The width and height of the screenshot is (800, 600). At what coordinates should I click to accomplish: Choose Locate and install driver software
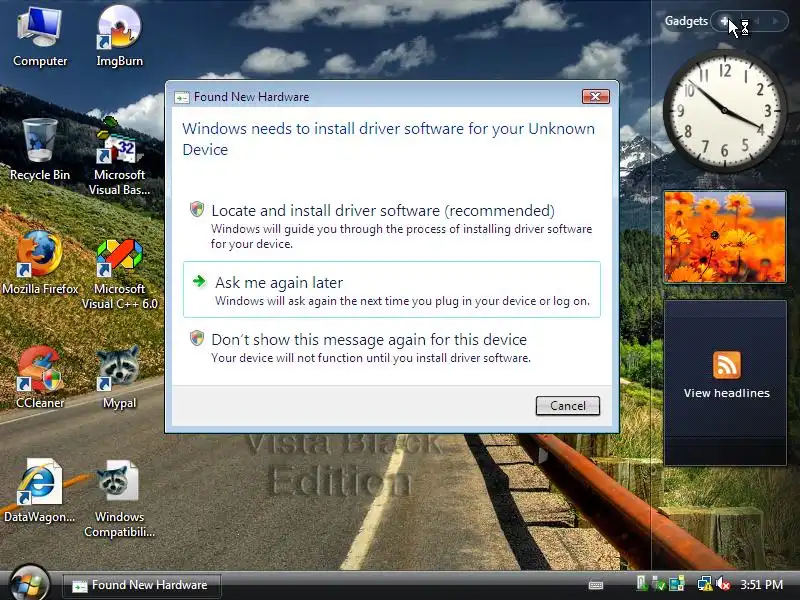[x=392, y=226]
